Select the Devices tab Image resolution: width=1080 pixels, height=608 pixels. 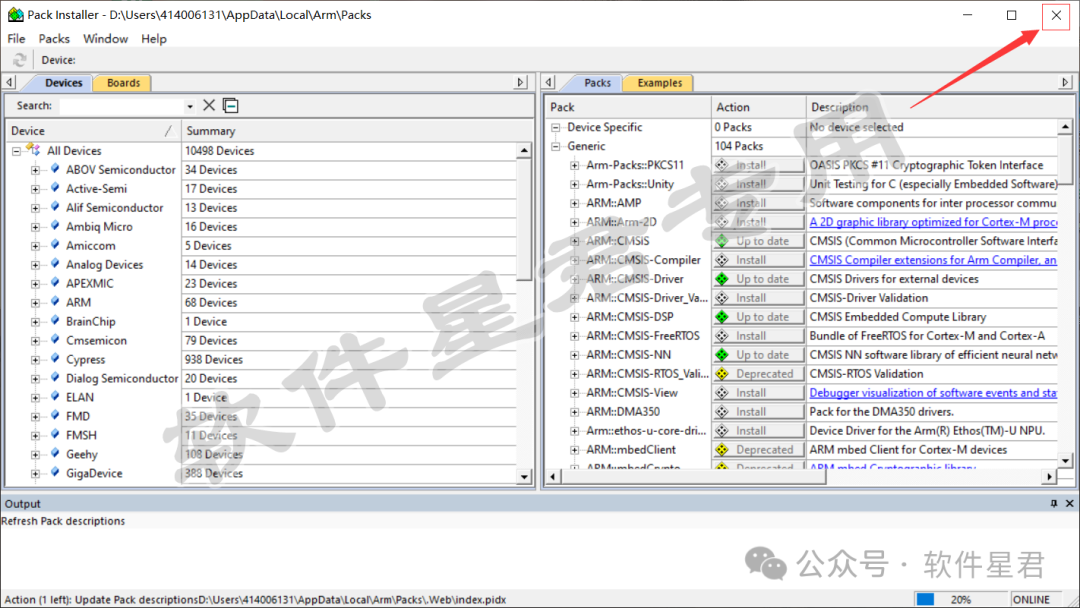[63, 83]
